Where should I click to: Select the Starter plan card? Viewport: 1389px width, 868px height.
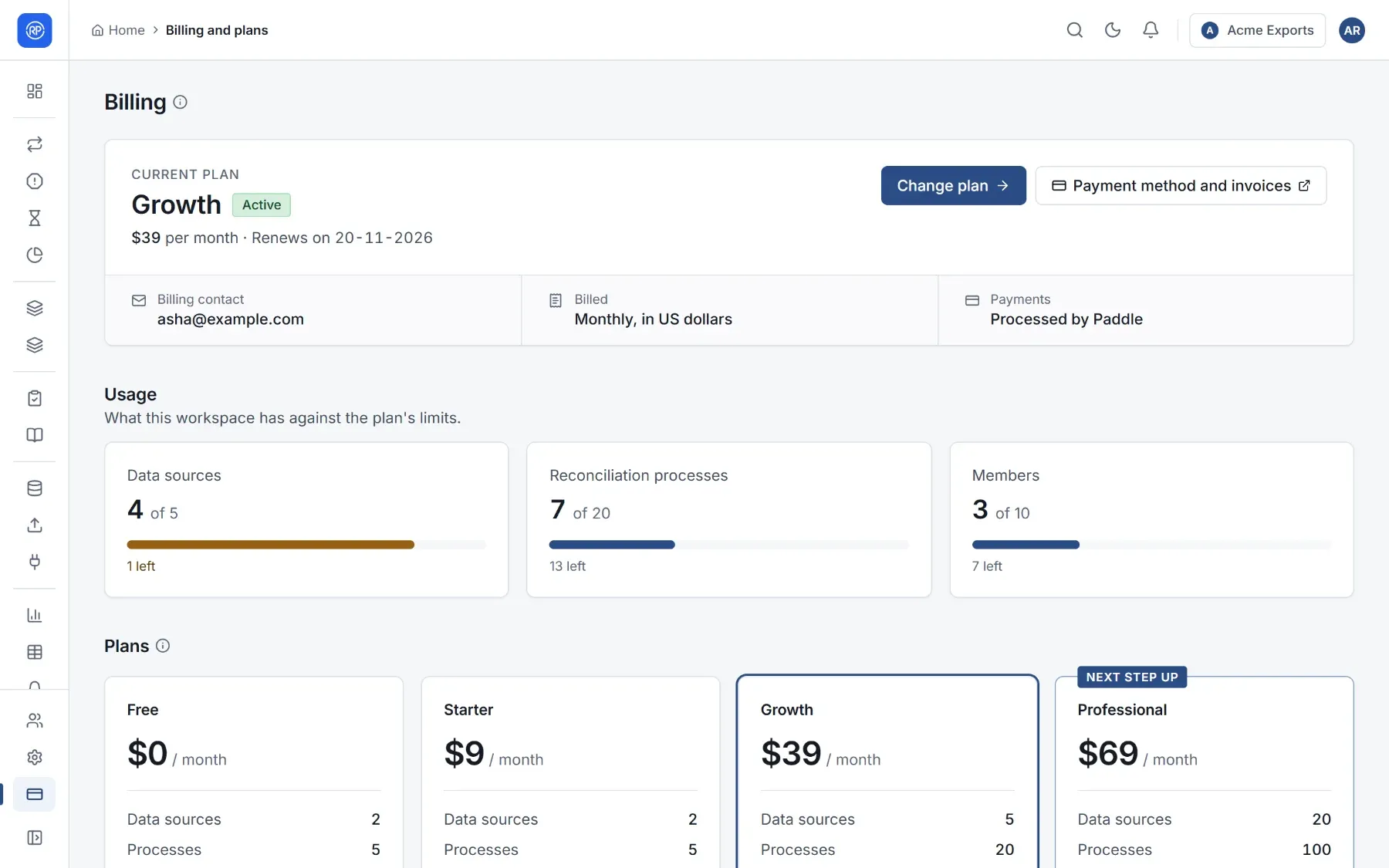click(x=570, y=772)
